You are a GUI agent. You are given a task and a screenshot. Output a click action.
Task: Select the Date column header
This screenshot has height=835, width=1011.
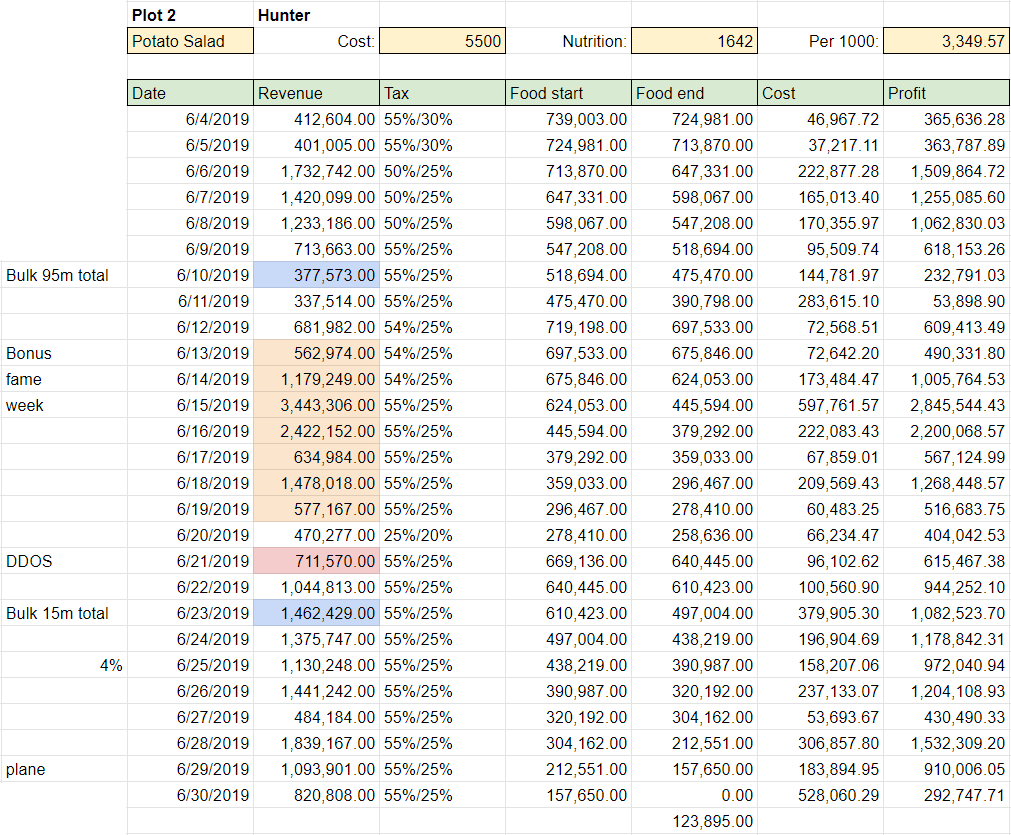click(x=190, y=93)
